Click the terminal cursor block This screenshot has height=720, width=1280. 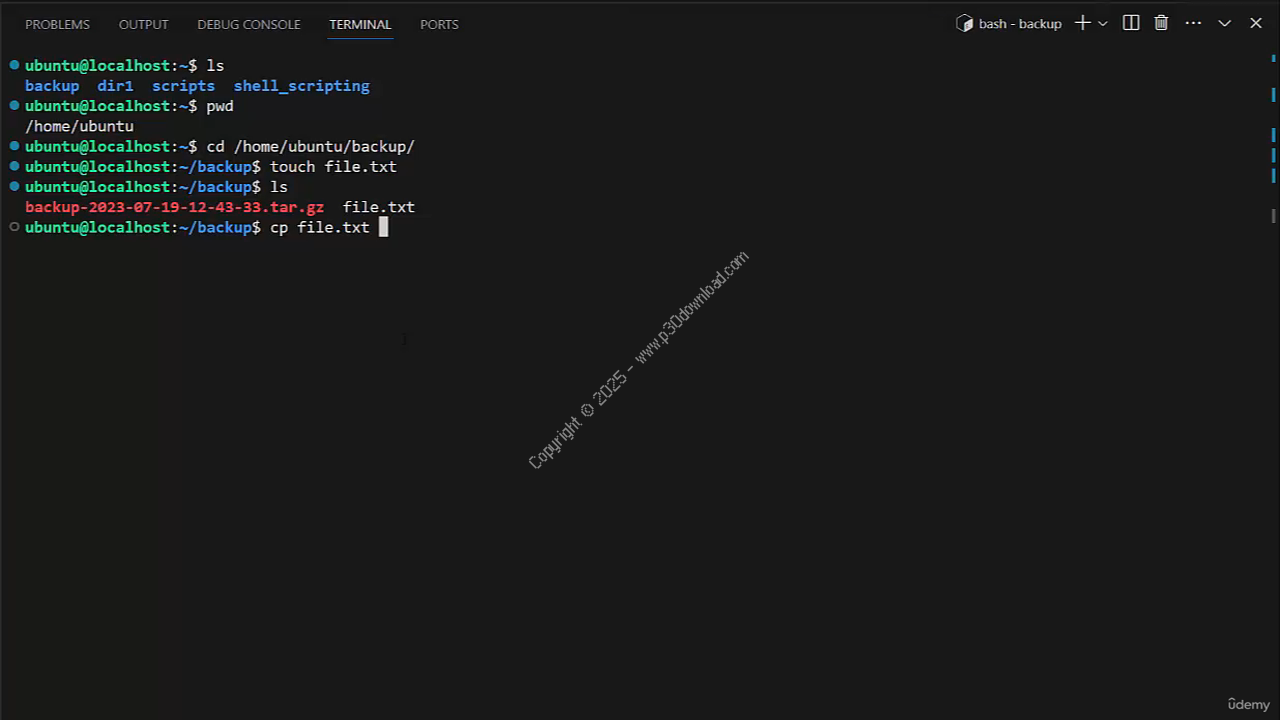click(383, 227)
